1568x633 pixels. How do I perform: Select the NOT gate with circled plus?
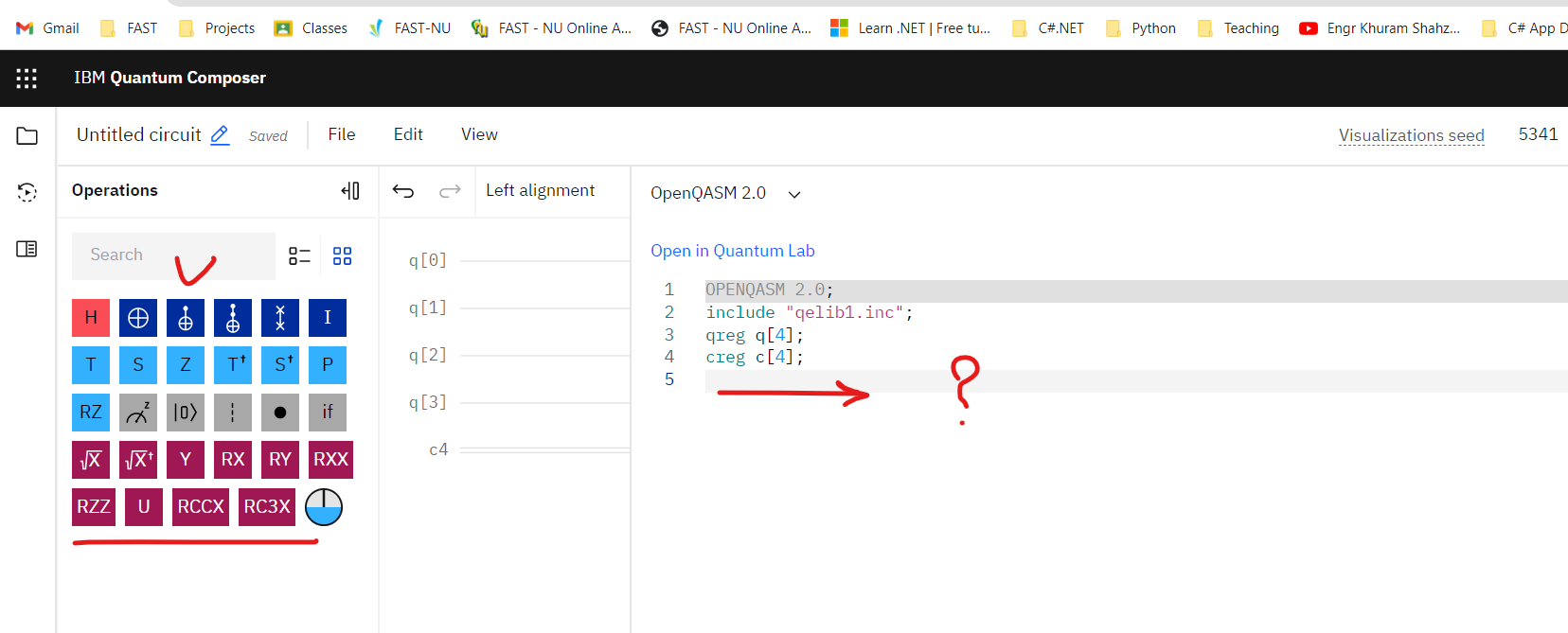[x=138, y=318]
